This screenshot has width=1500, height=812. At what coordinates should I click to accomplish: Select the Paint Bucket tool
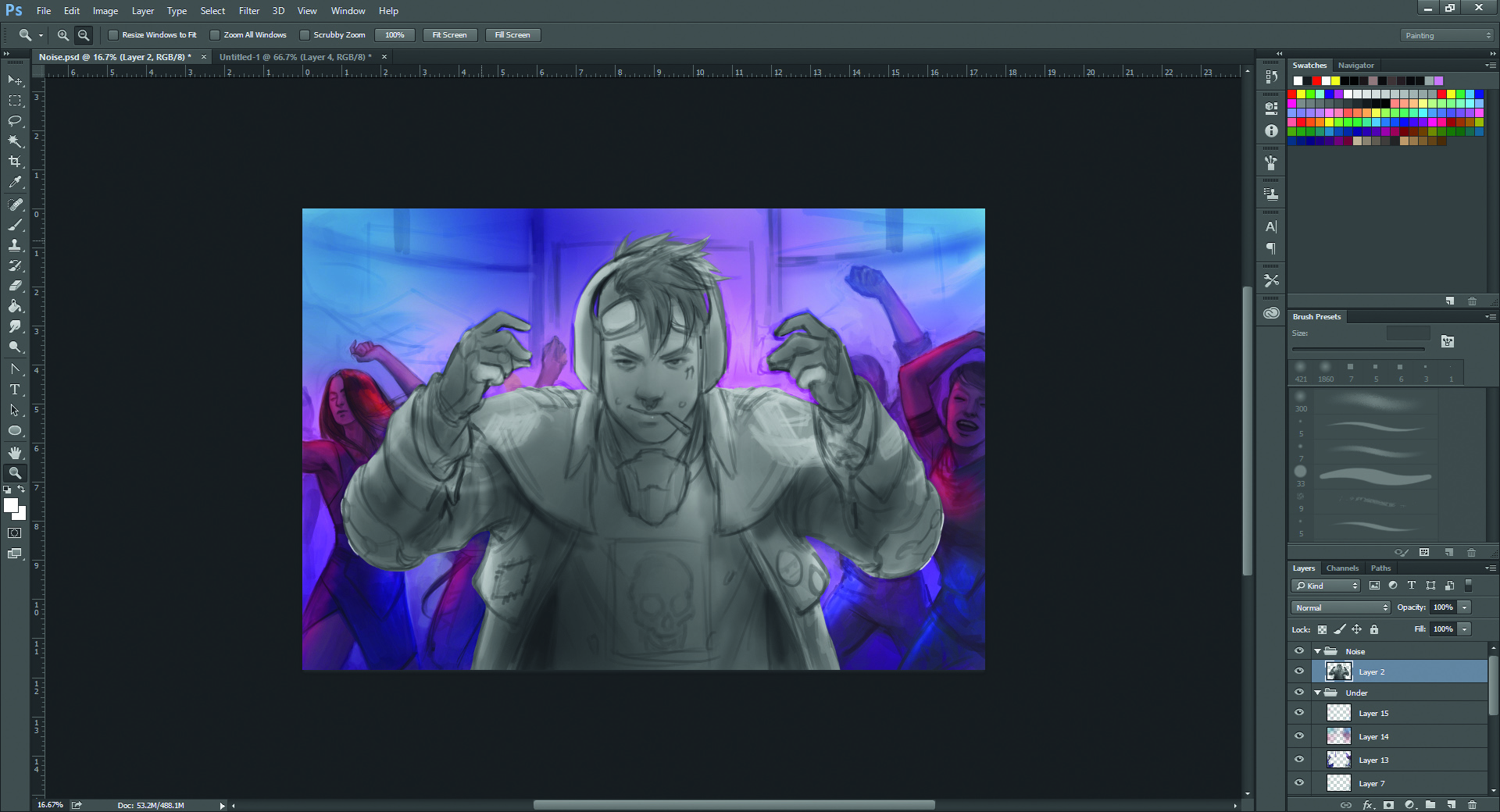tap(15, 306)
